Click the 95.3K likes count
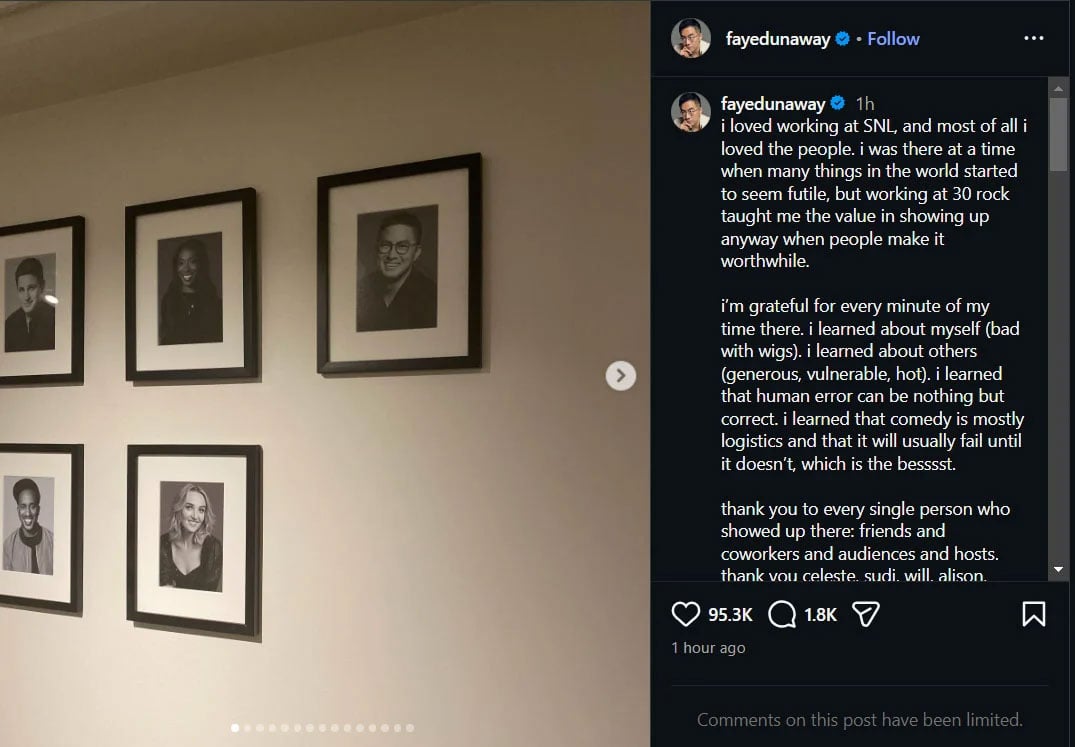 pyautogui.click(x=731, y=614)
